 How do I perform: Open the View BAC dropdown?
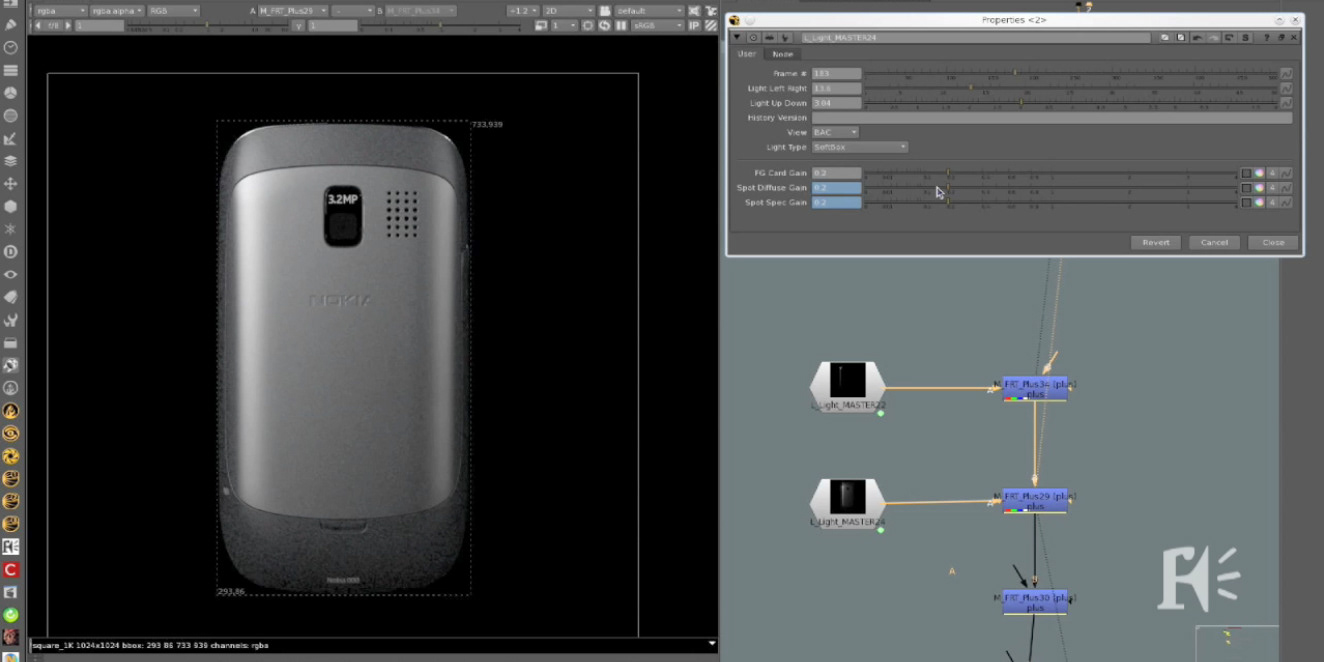[x=836, y=132]
